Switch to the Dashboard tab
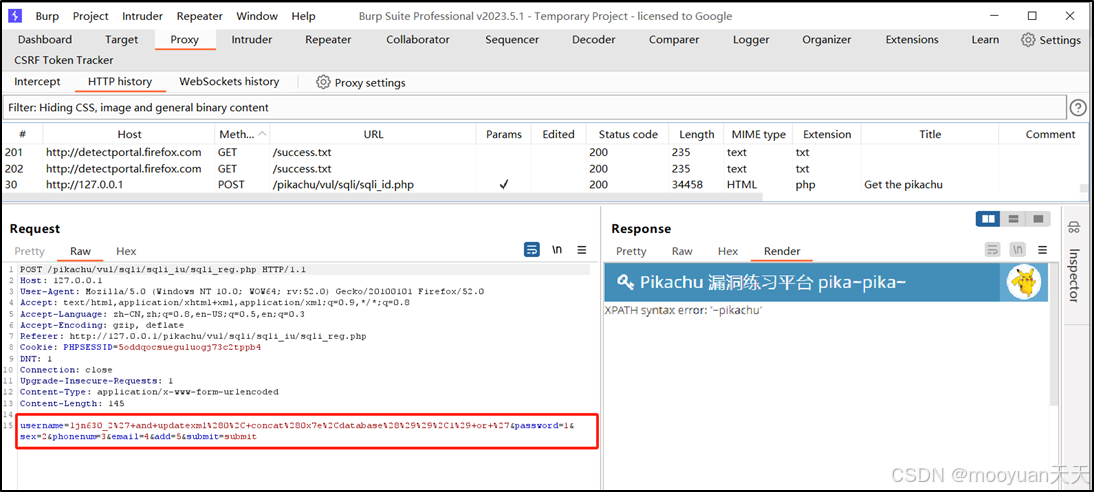The height and width of the screenshot is (492, 1094). [45, 40]
